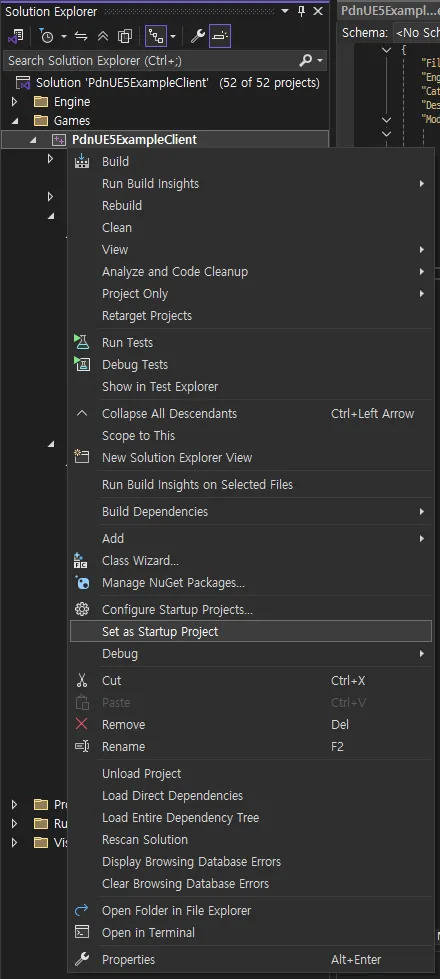Open the search options dropdown arrow

click(x=321, y=61)
